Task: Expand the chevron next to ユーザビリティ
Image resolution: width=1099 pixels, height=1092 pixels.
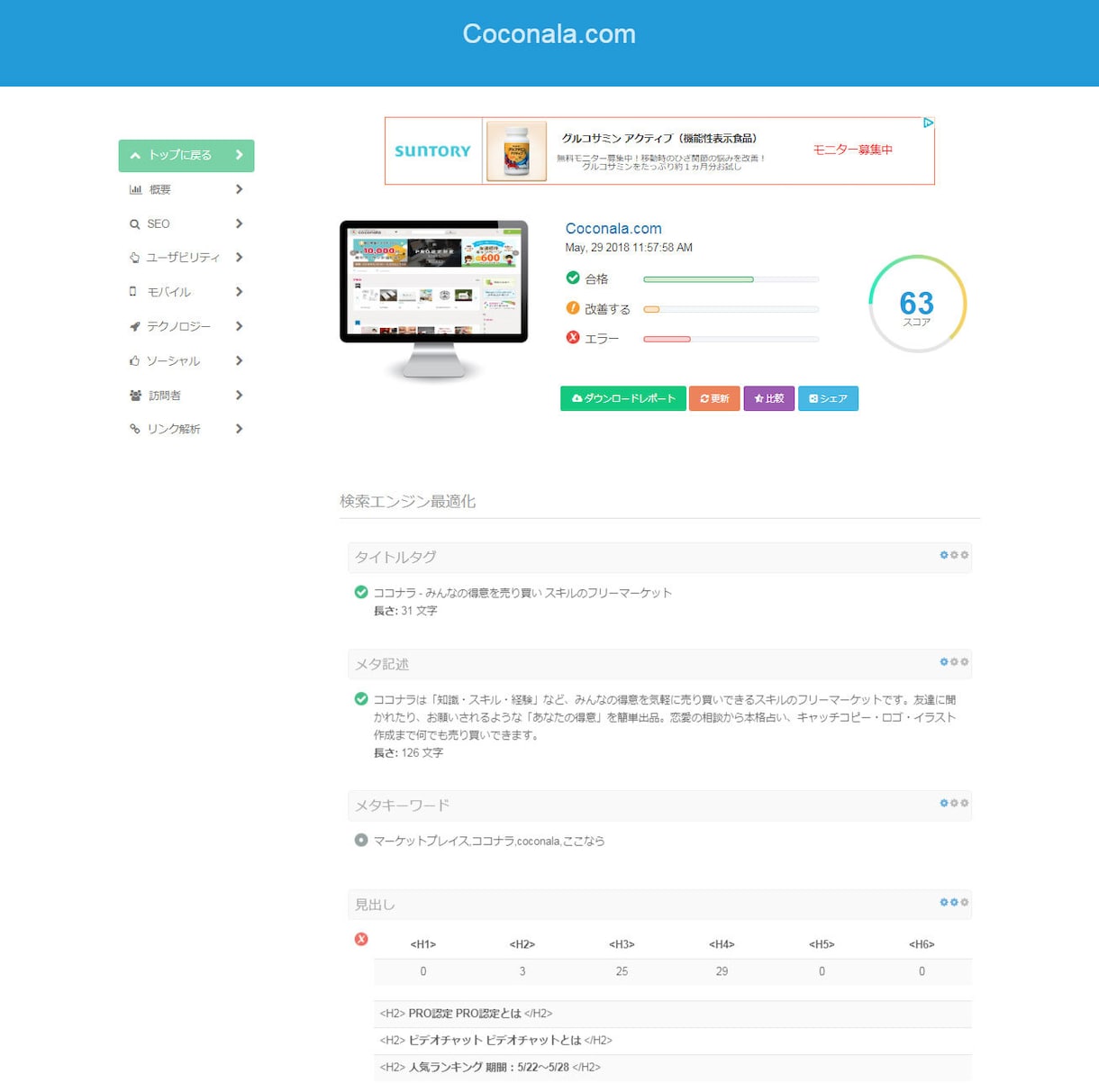Action: [x=239, y=258]
